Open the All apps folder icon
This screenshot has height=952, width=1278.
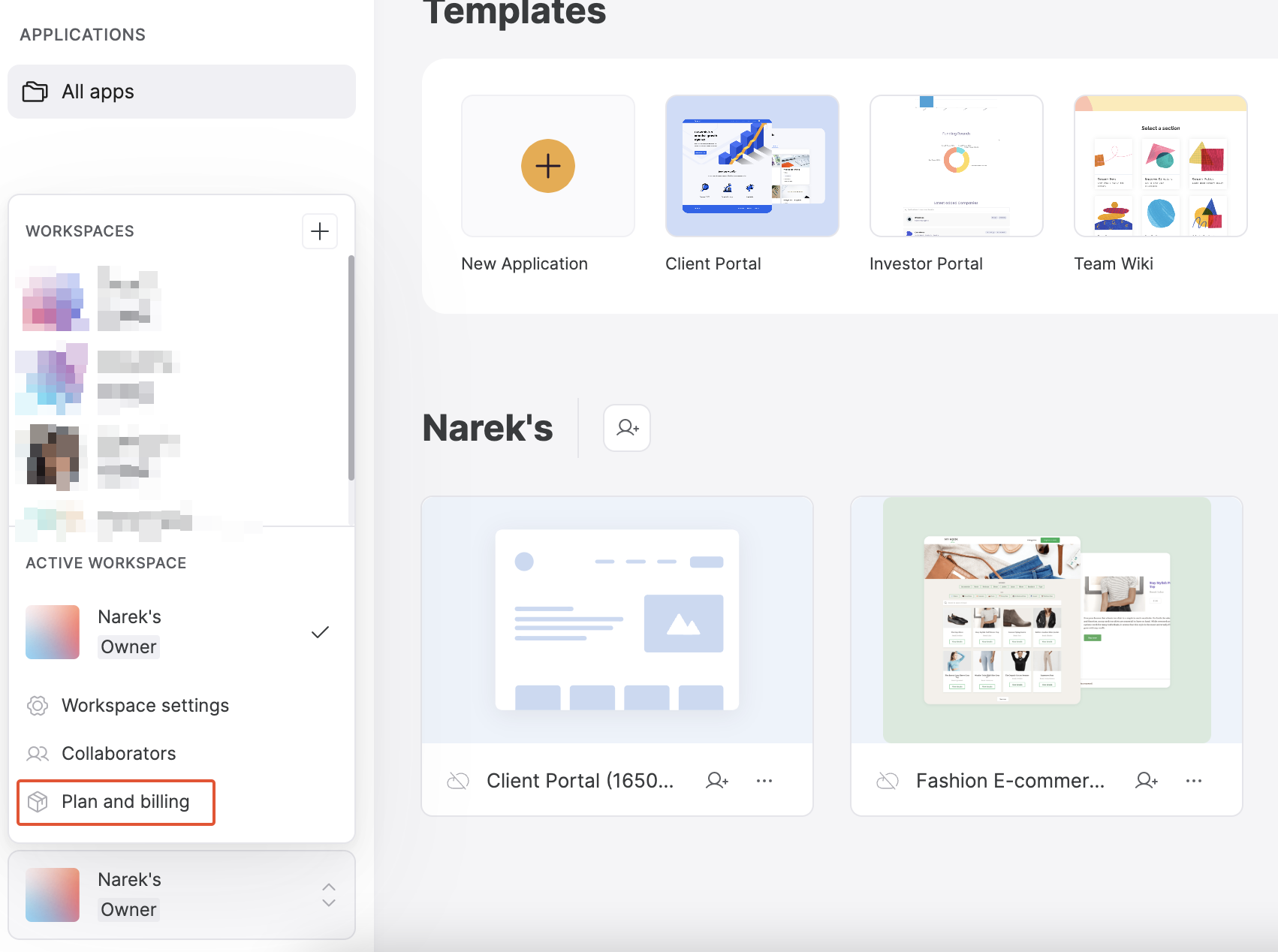(x=35, y=91)
